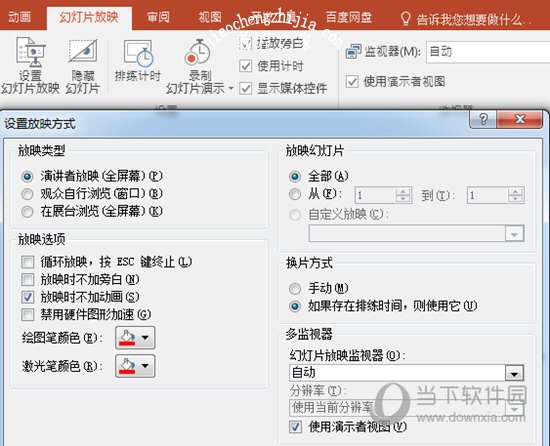Select the 幻灯片放映 ribbon tab

coord(89,17)
